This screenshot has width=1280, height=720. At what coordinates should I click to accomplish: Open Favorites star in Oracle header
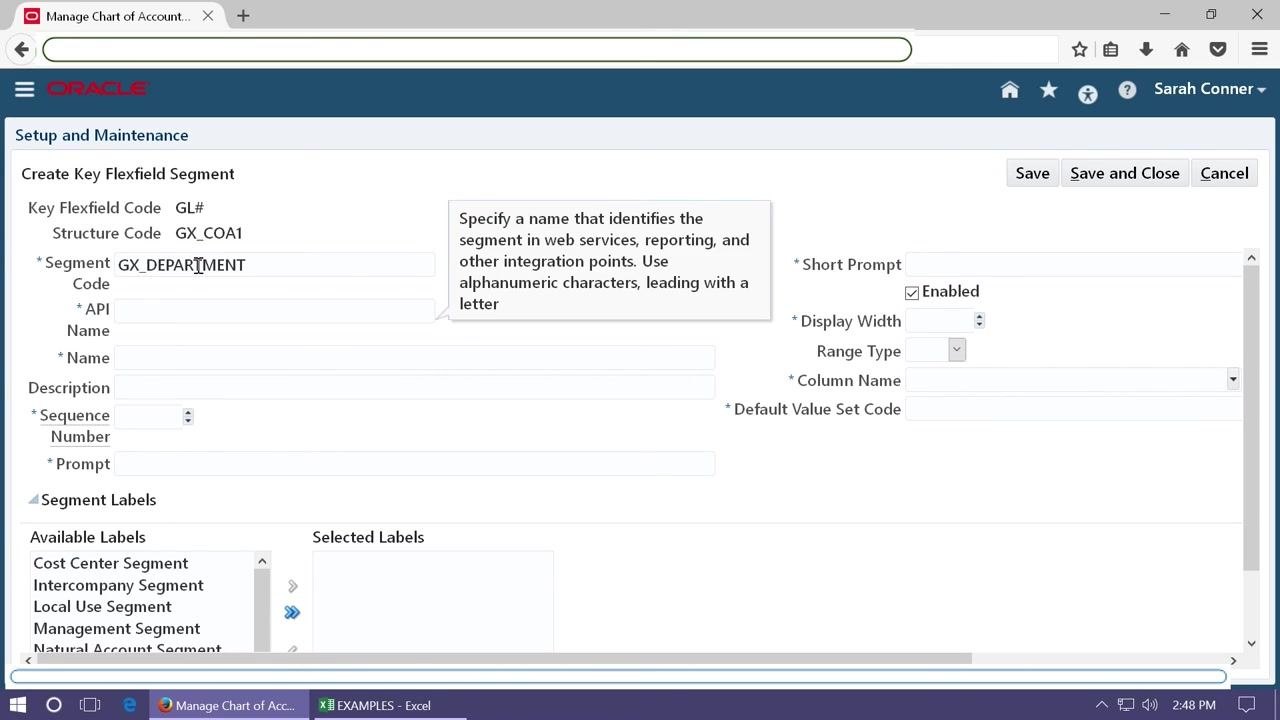click(1049, 90)
